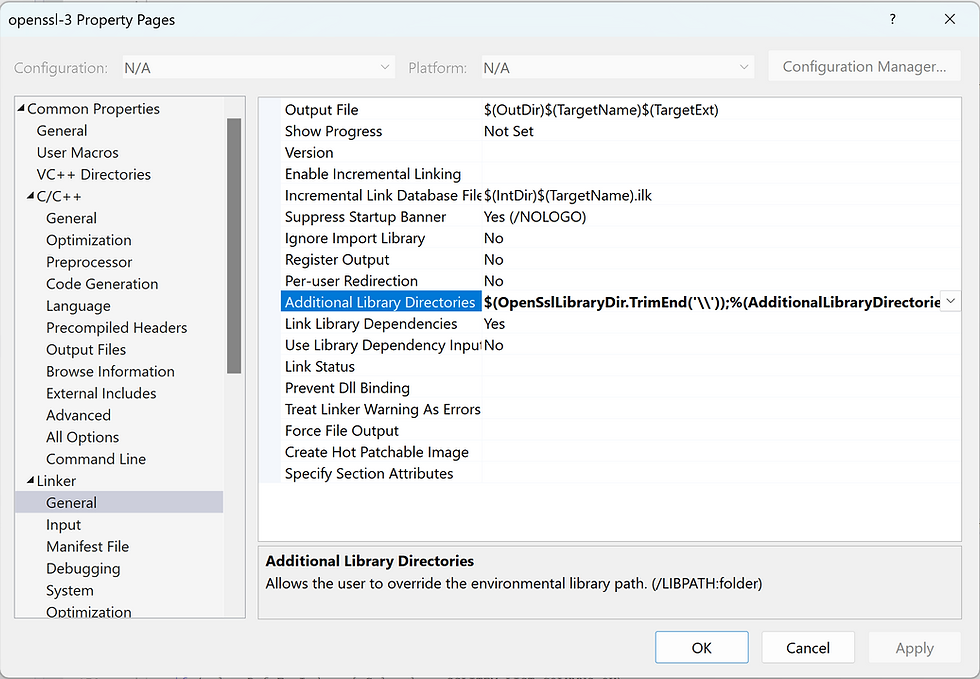Viewport: 980px width, 679px height.
Task: Open the Linker Debugging page
Action: click(83, 568)
